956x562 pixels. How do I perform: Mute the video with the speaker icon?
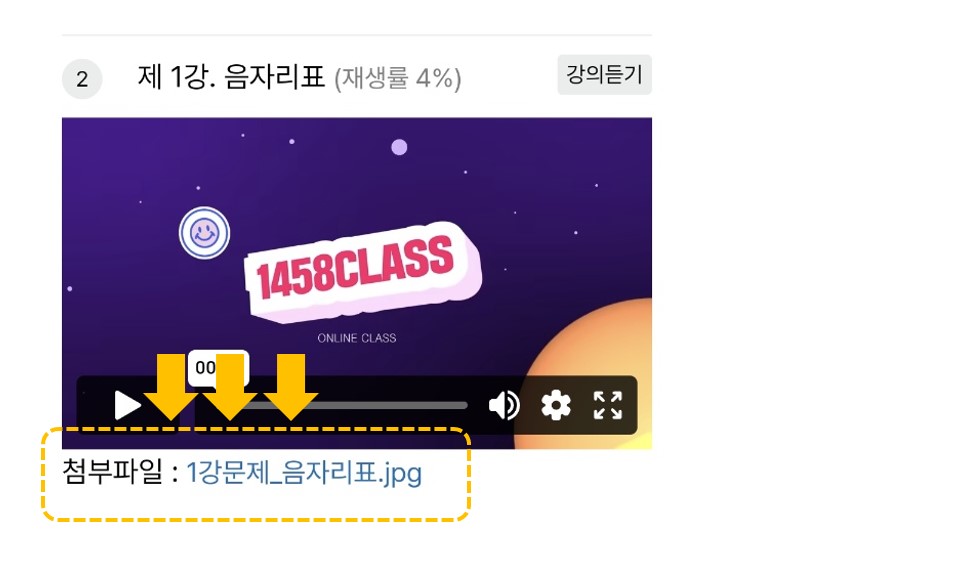coord(504,405)
